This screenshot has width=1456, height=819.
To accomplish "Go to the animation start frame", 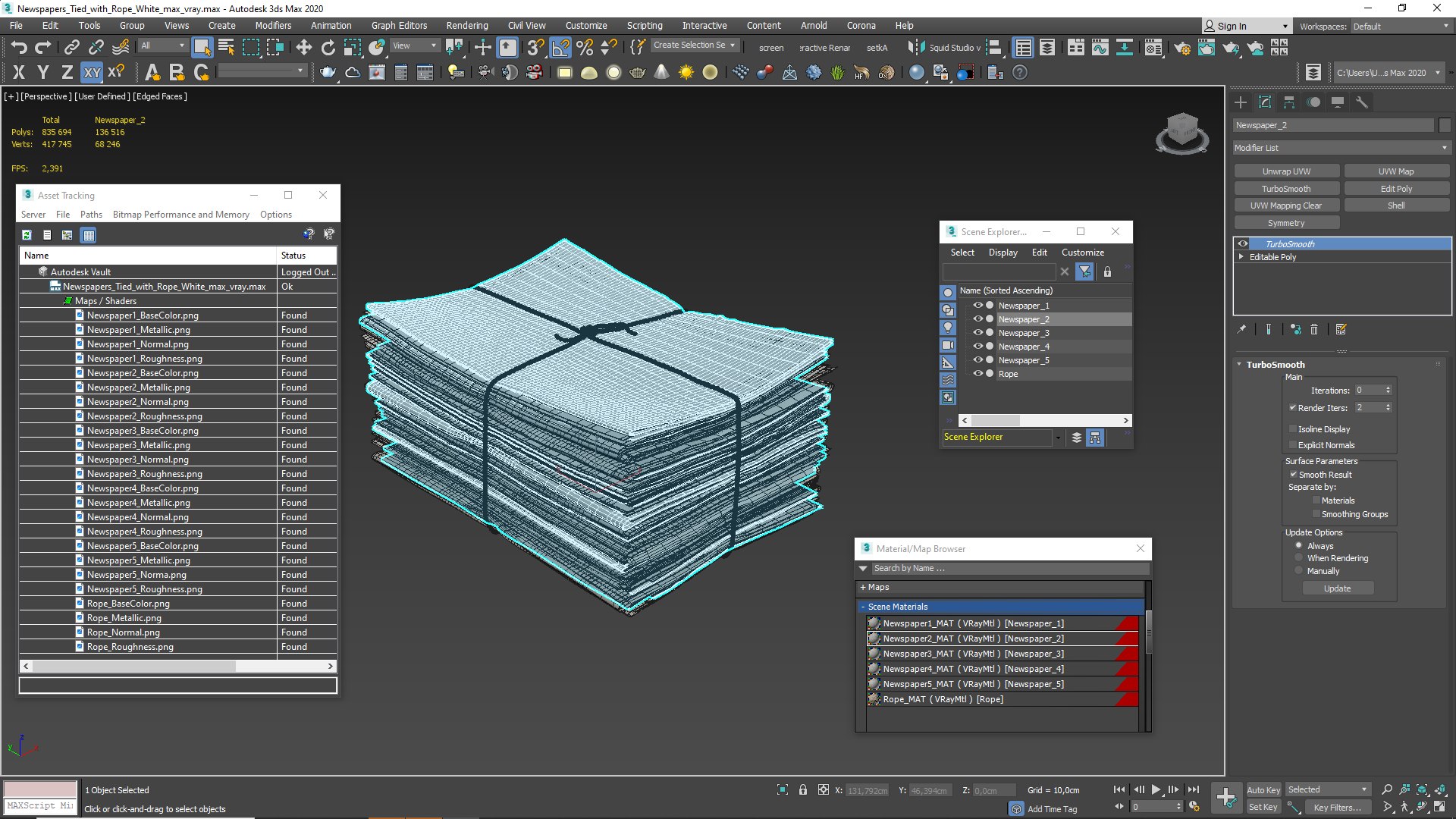I will tap(1119, 789).
